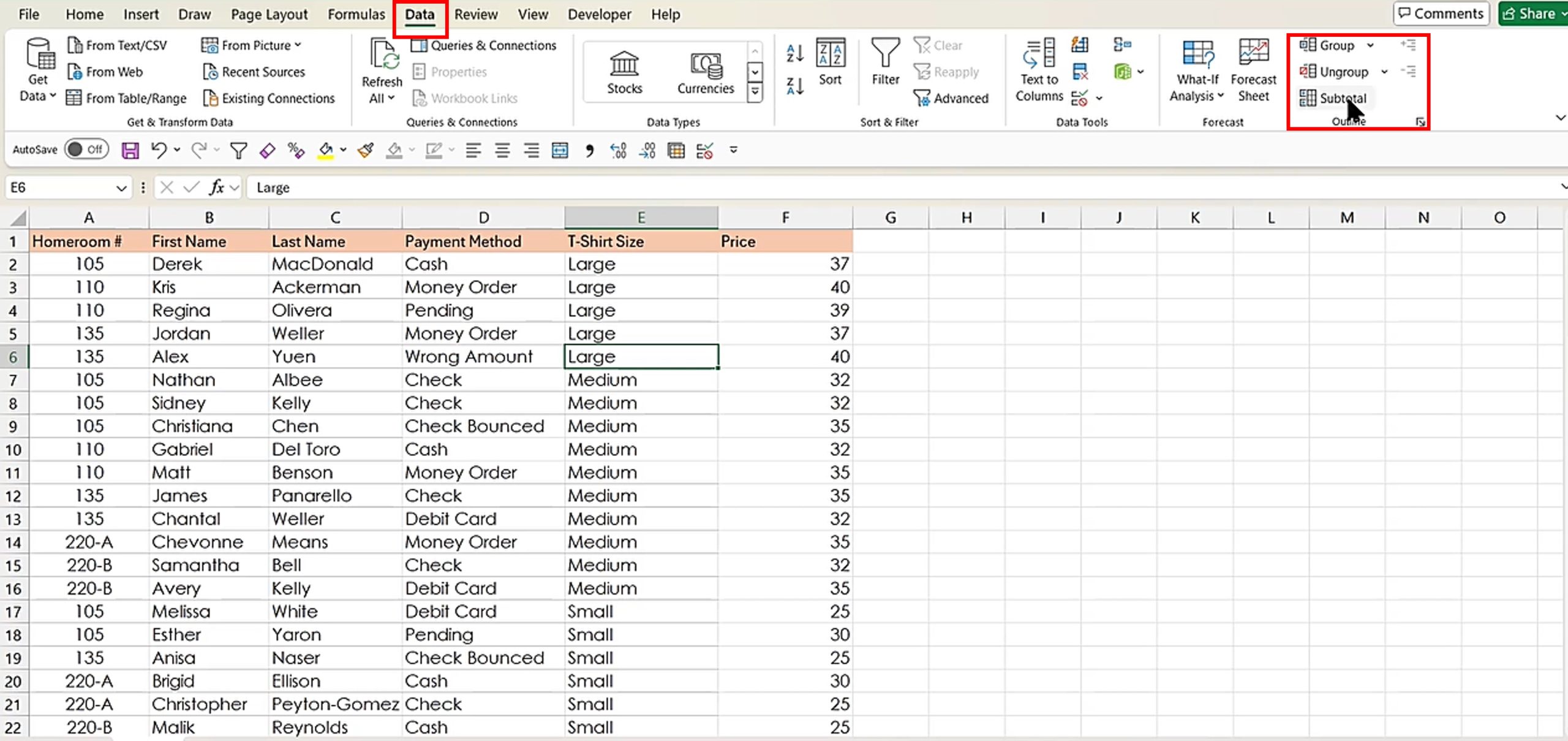This screenshot has width=1568, height=741.
Task: Open the Sort dialog icon
Action: coord(831,54)
